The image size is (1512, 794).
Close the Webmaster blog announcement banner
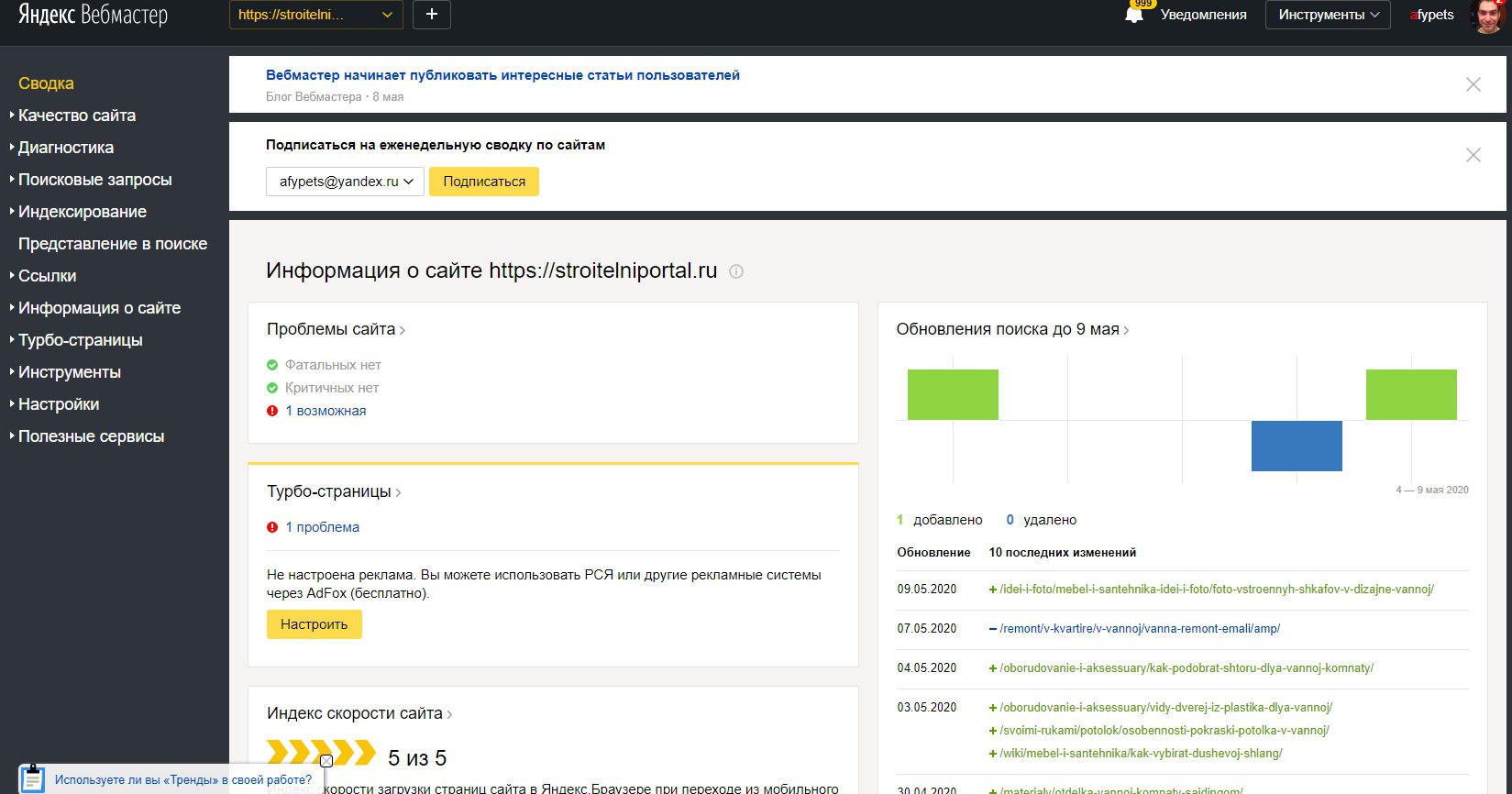coord(1473,84)
